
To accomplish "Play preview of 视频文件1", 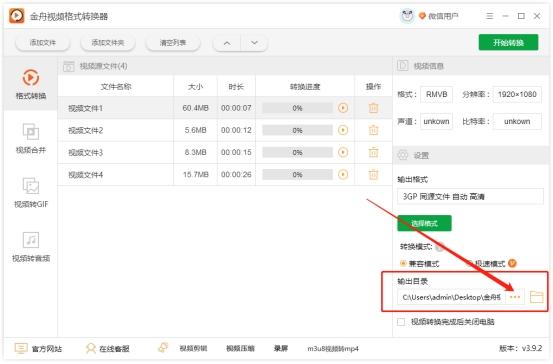I will pyautogui.click(x=343, y=108).
